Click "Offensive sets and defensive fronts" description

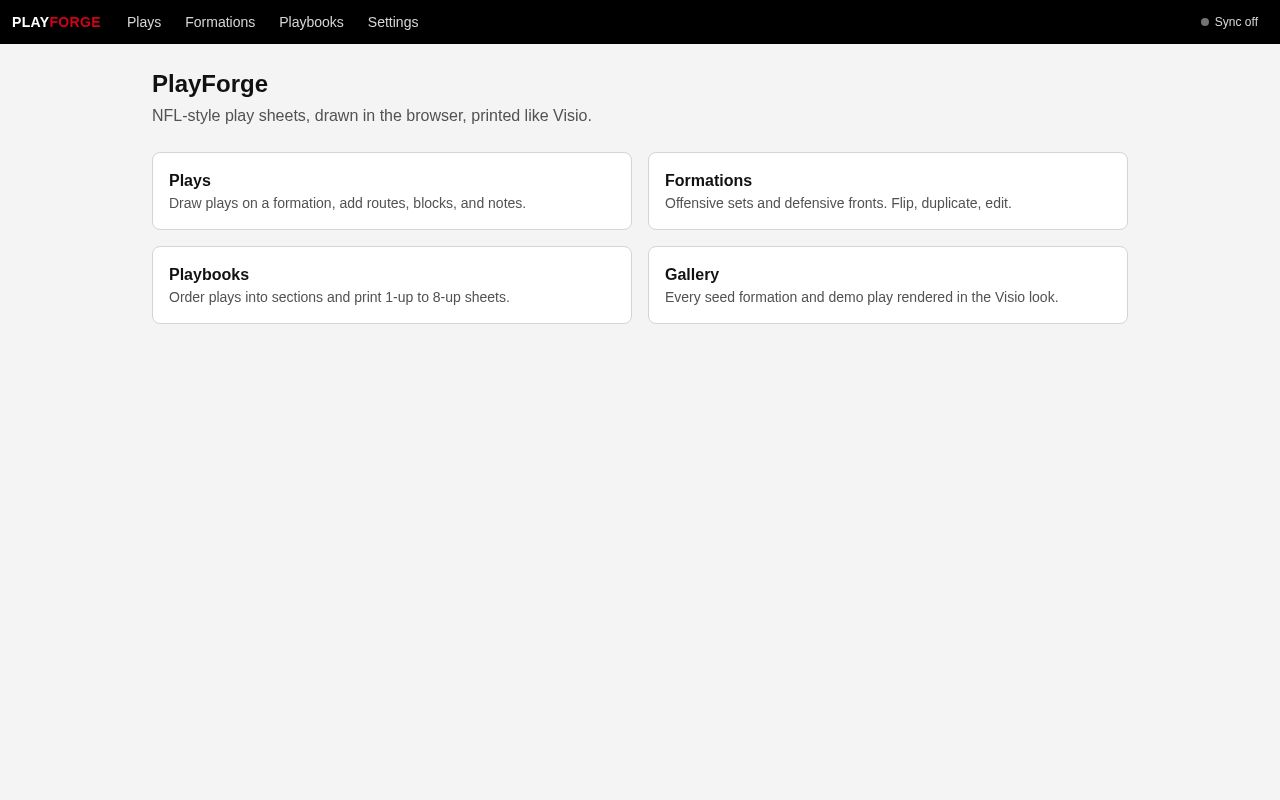click(838, 203)
